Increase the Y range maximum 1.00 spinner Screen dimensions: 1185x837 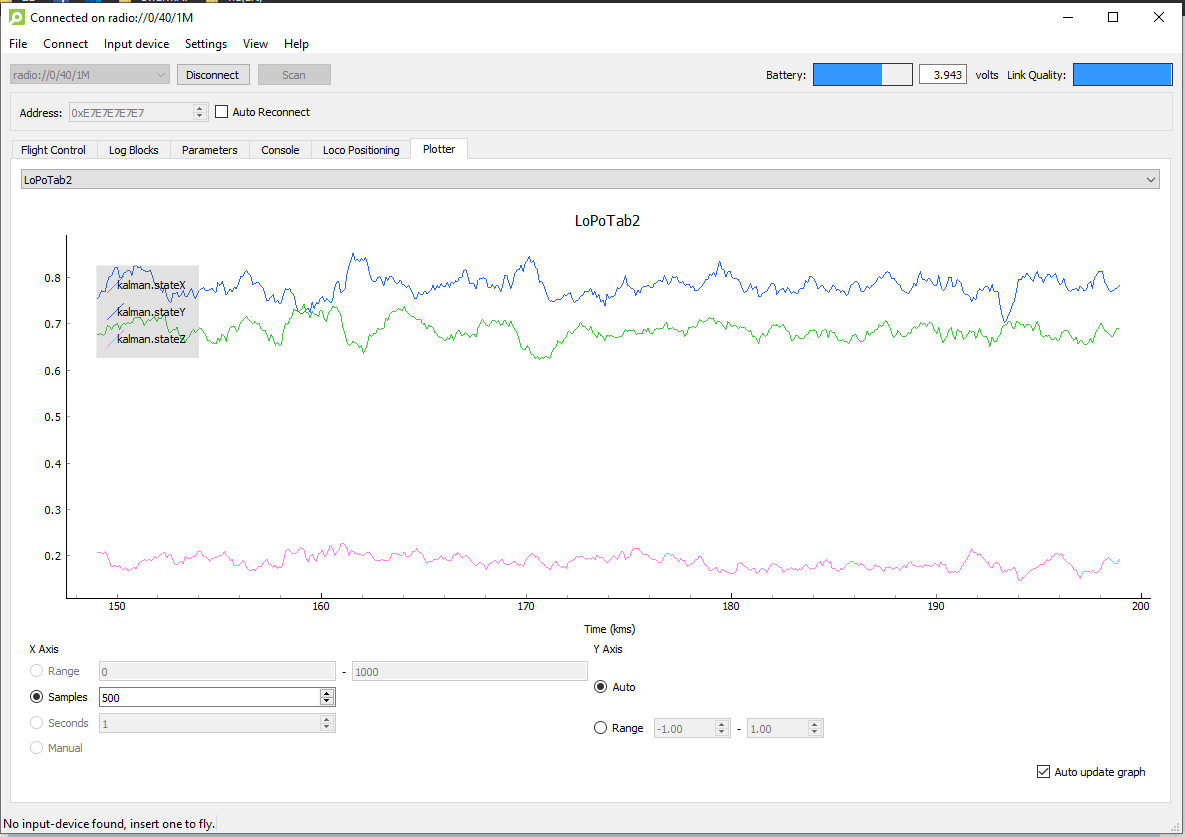[815, 724]
